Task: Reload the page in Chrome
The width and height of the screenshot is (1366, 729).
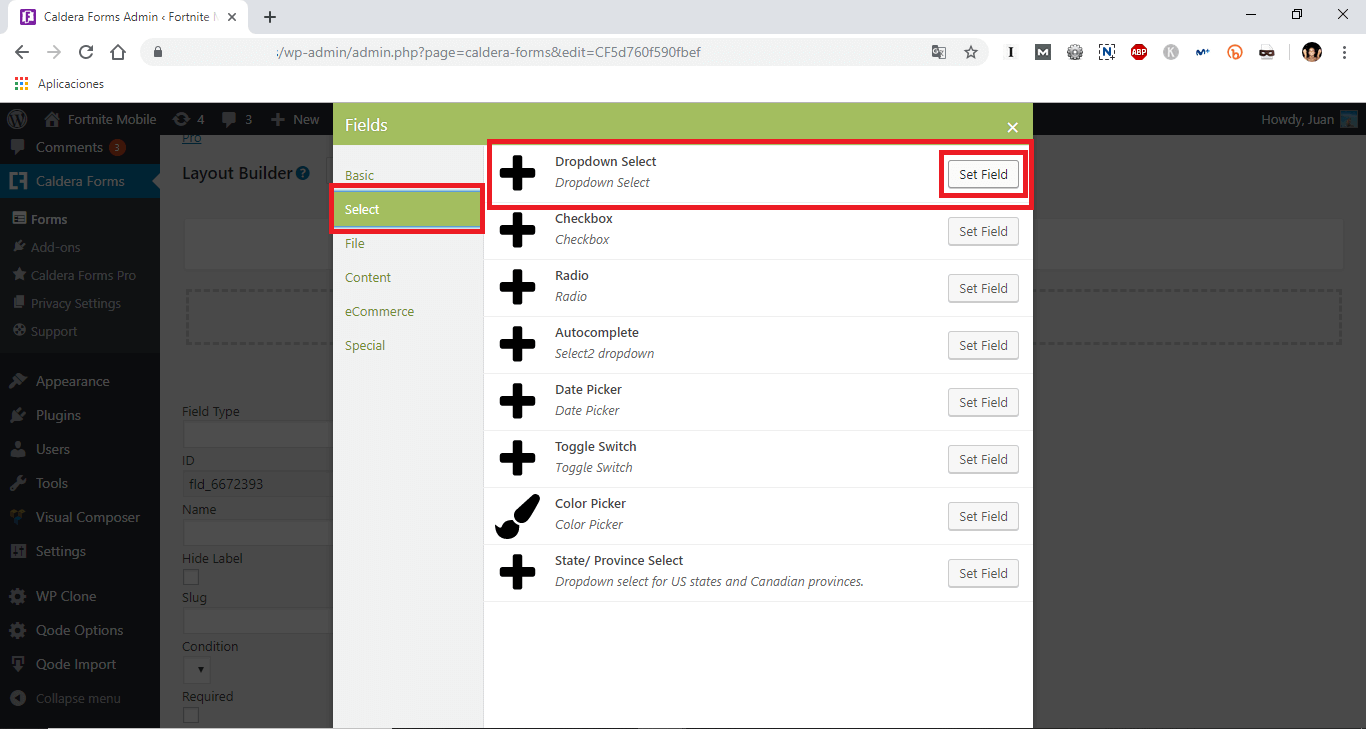Action: coord(86,52)
